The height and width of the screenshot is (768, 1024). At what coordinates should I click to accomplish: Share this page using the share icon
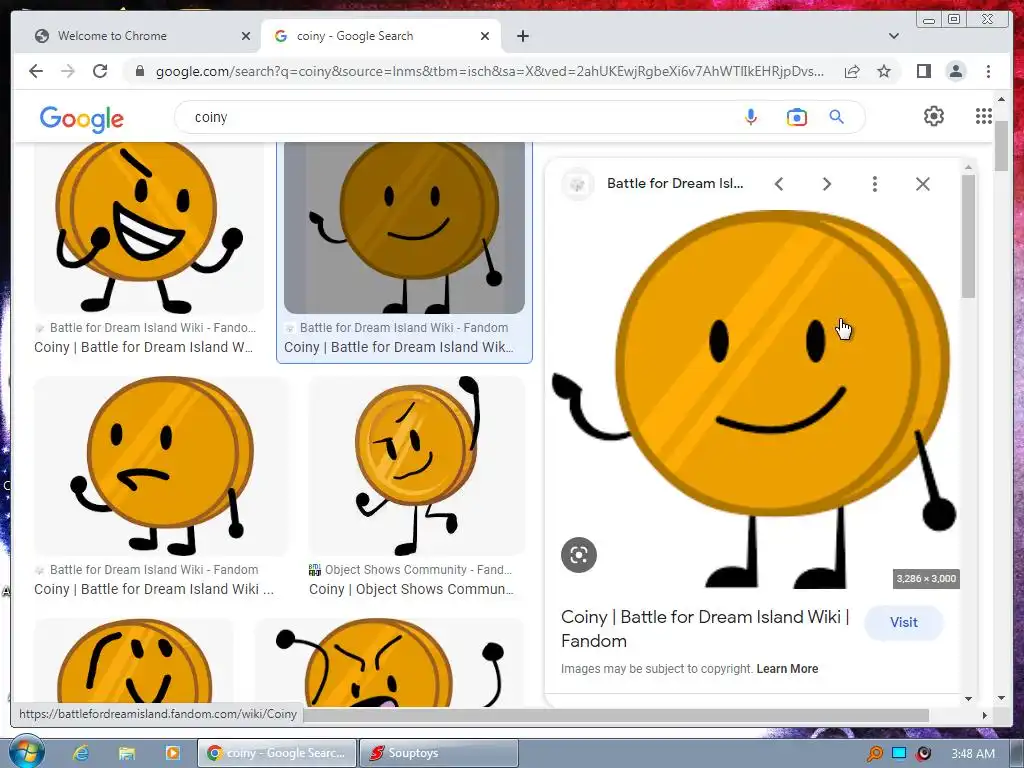tap(852, 71)
